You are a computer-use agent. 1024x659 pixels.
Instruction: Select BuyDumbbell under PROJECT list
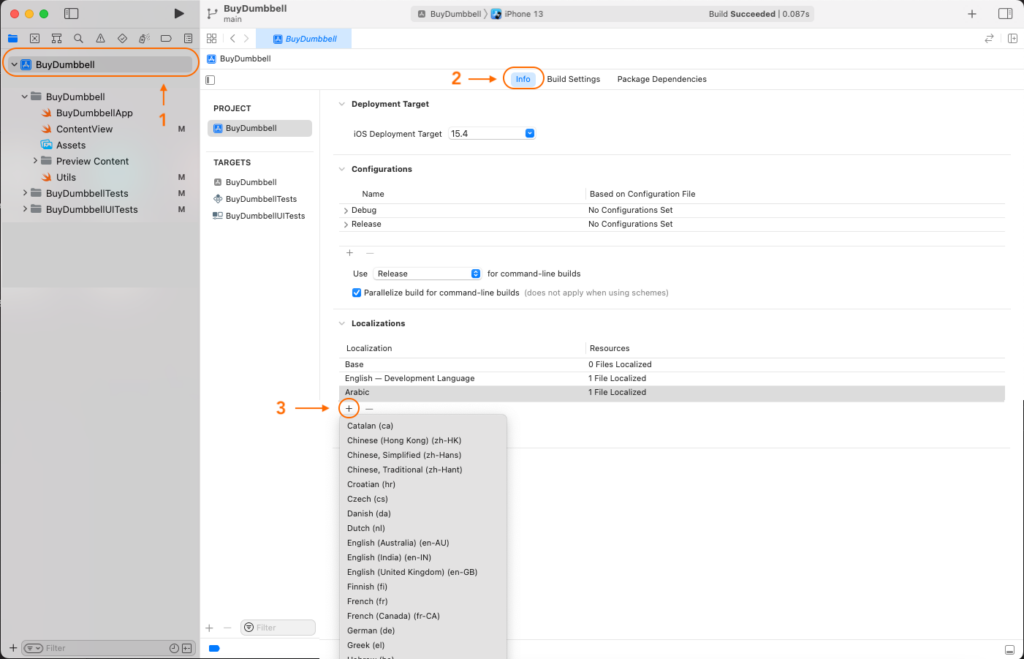click(x=260, y=128)
